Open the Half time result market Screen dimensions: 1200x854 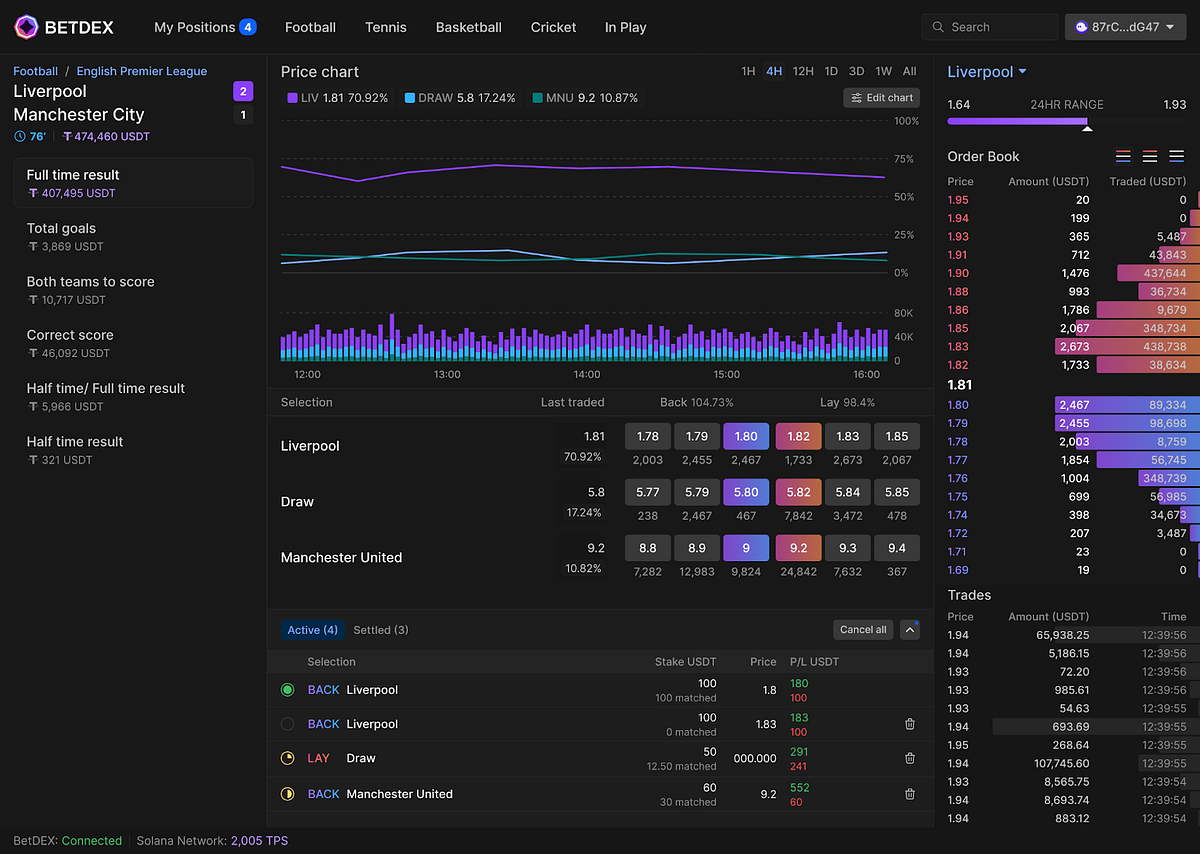coord(133,450)
